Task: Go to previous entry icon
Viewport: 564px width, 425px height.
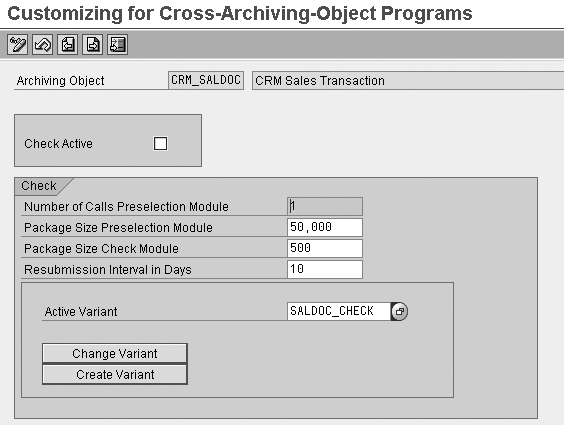Action: pos(68,45)
